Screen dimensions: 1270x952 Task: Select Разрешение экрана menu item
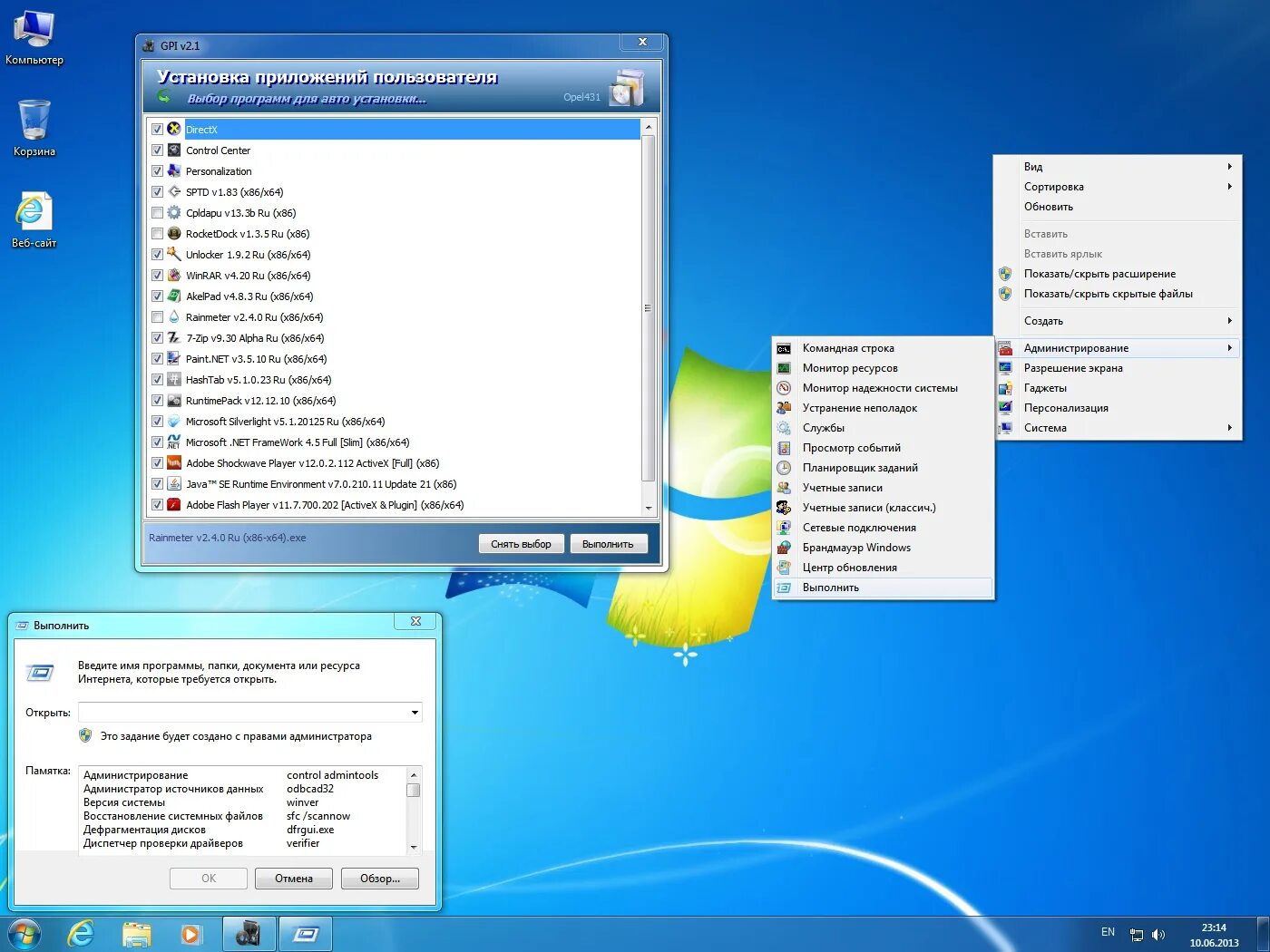click(1118, 368)
